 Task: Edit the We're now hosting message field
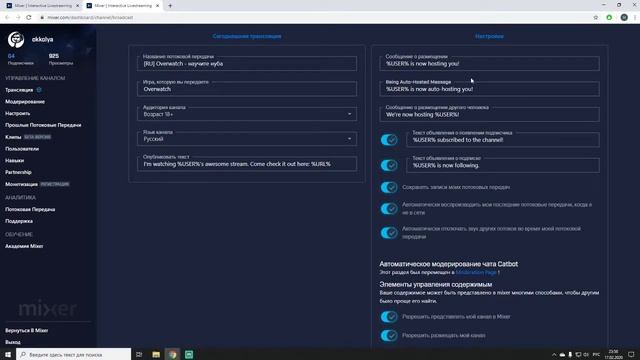click(489, 114)
